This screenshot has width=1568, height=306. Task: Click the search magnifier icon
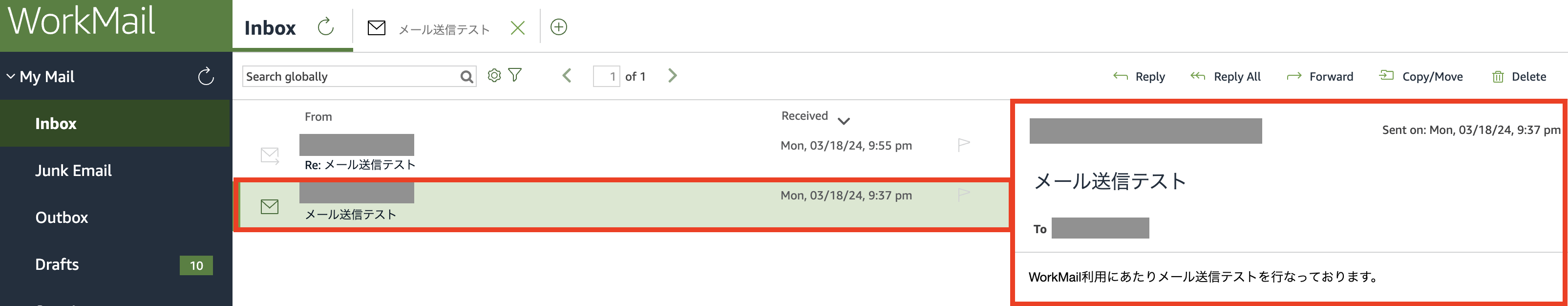coord(466,77)
